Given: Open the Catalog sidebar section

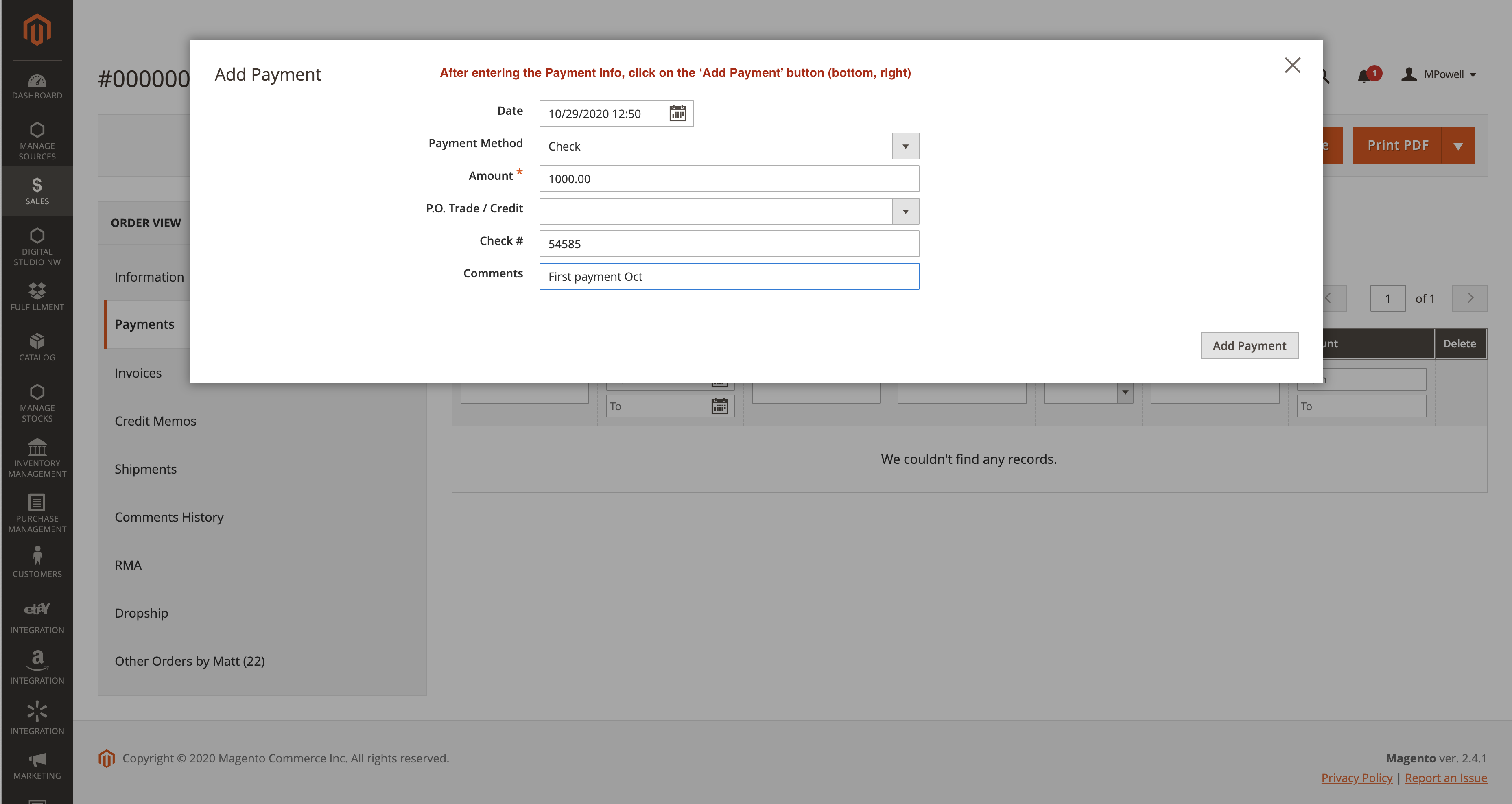Looking at the screenshot, I should click(37, 347).
